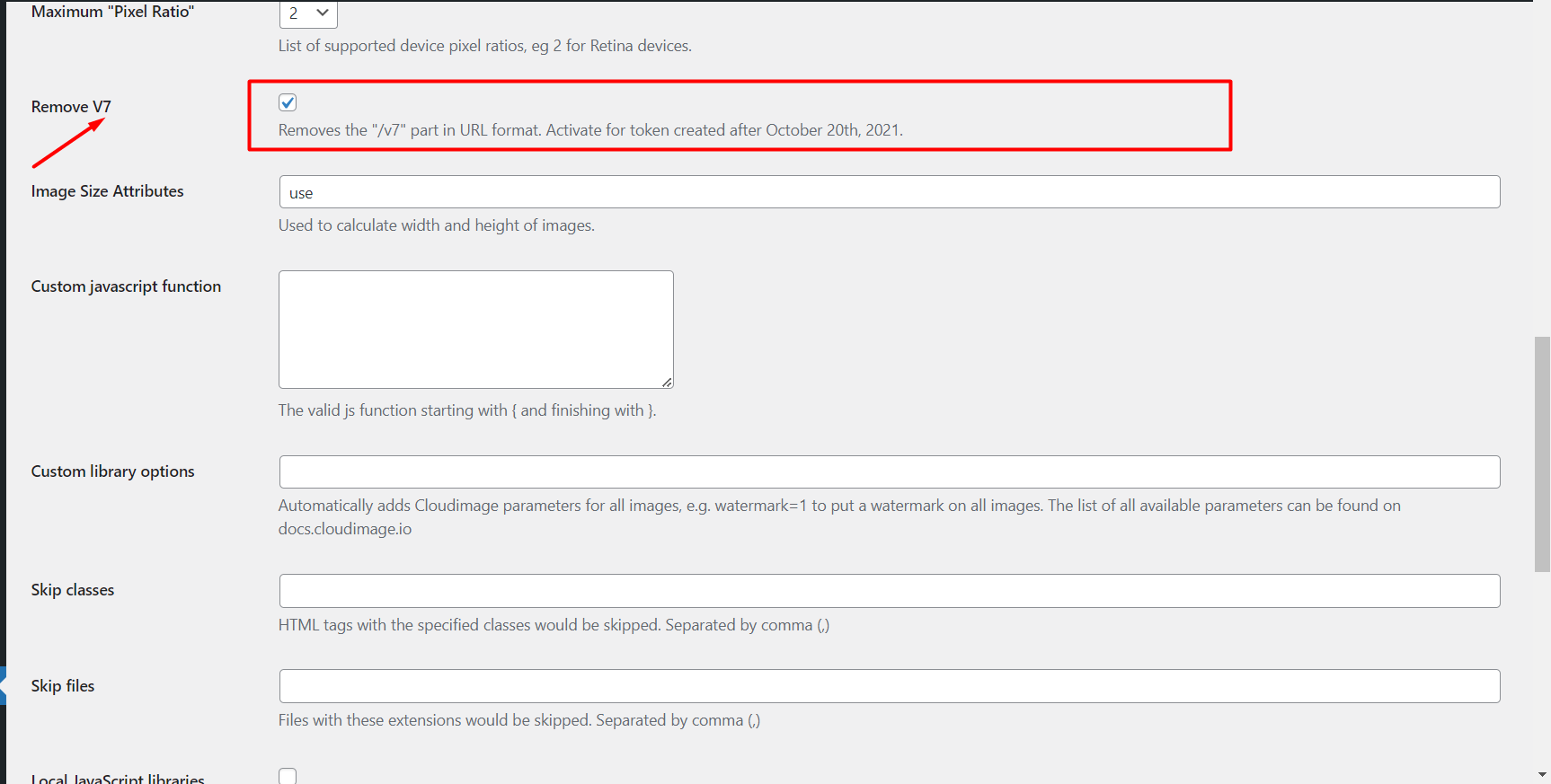Uncheck the Remove V7 checkbox

(x=288, y=102)
